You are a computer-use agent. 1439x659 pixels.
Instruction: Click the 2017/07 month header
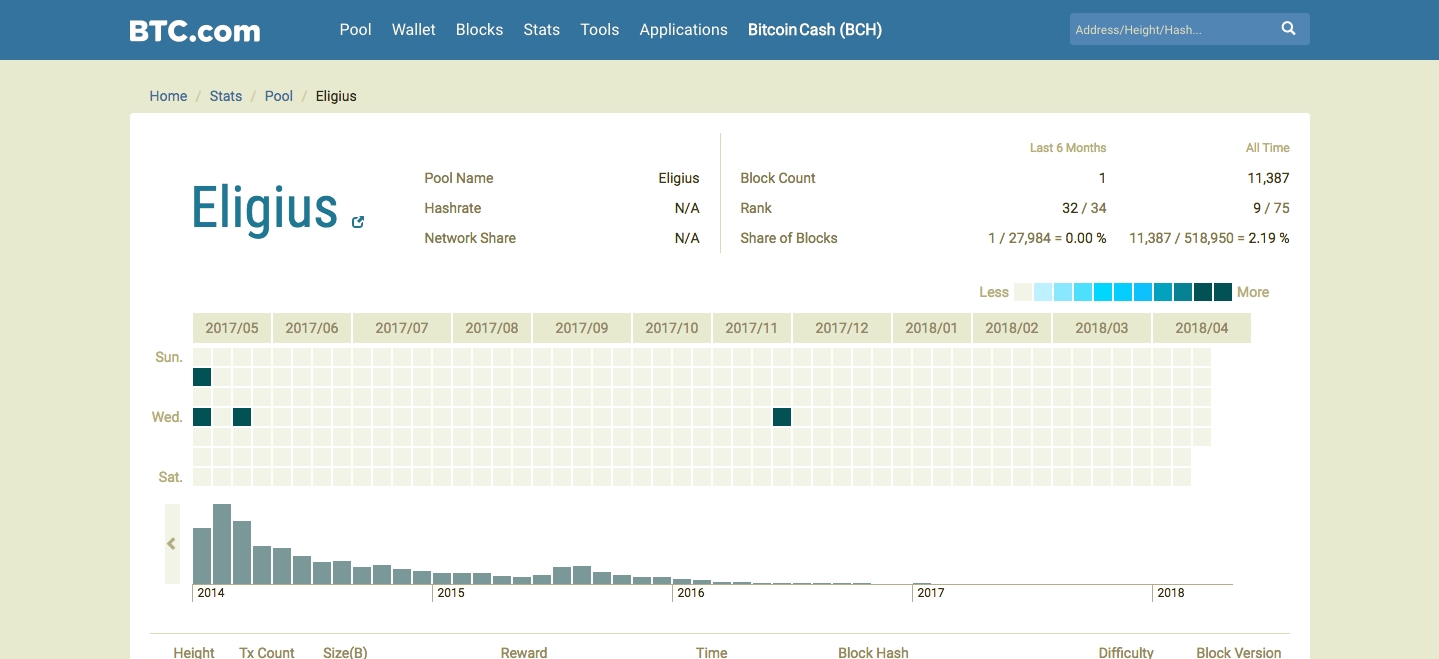point(402,328)
